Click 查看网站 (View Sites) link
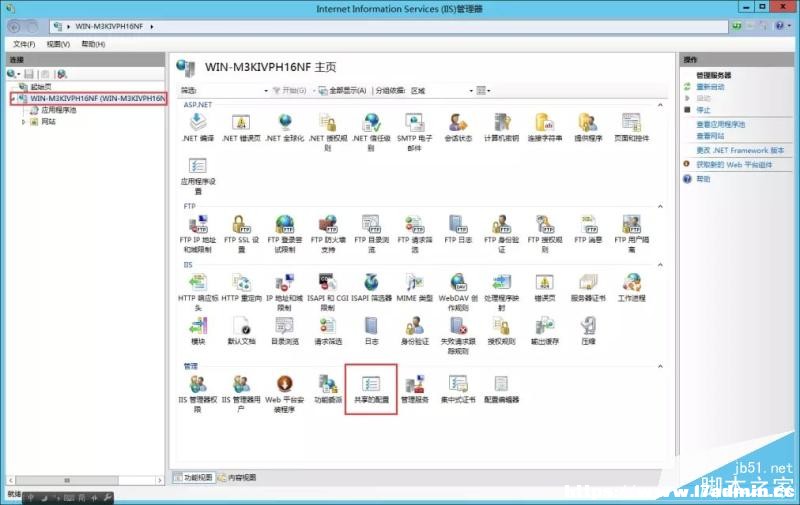Image resolution: width=800 pixels, height=505 pixels. tap(710, 136)
